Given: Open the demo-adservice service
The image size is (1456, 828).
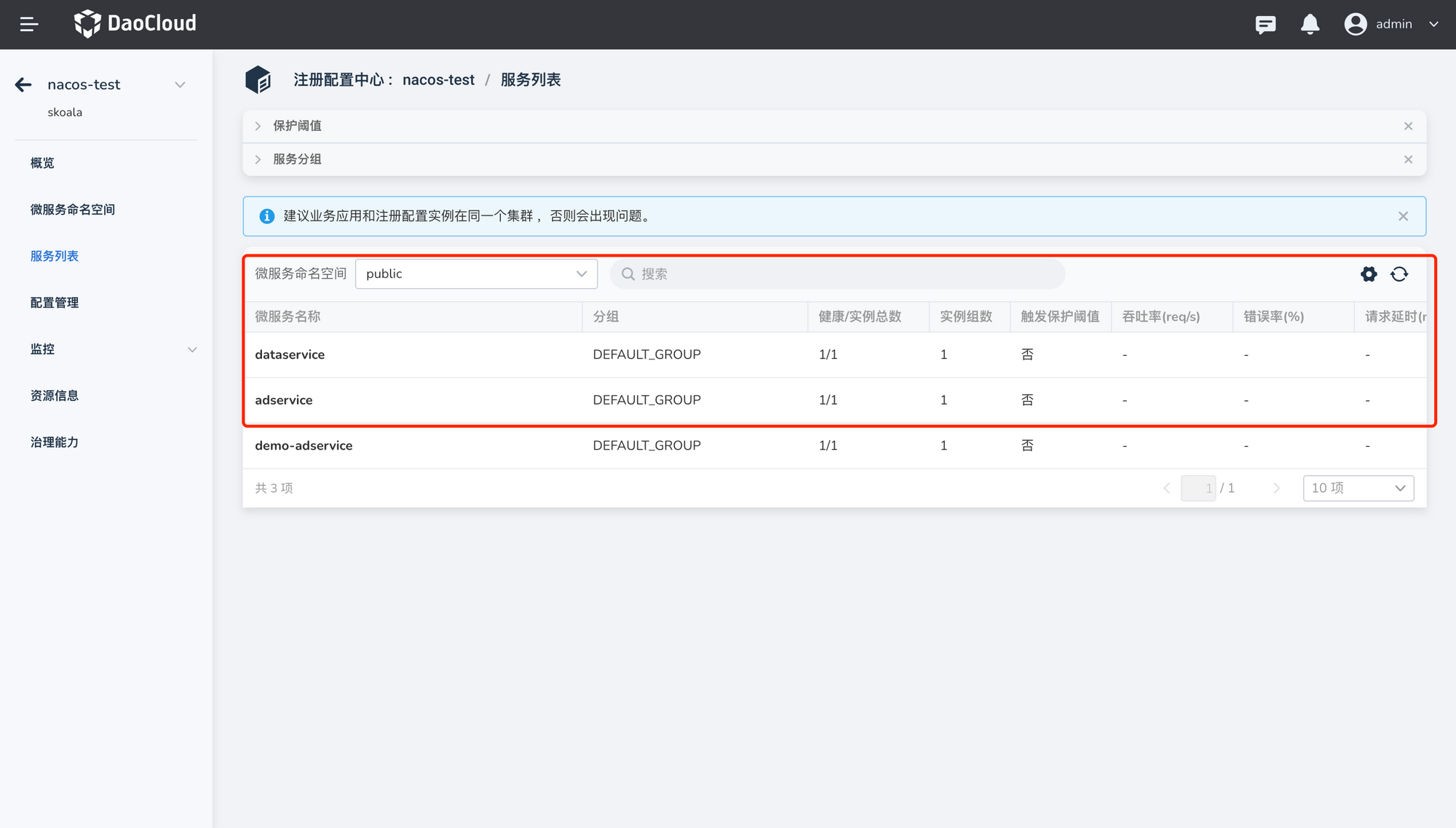Looking at the screenshot, I should [304, 445].
